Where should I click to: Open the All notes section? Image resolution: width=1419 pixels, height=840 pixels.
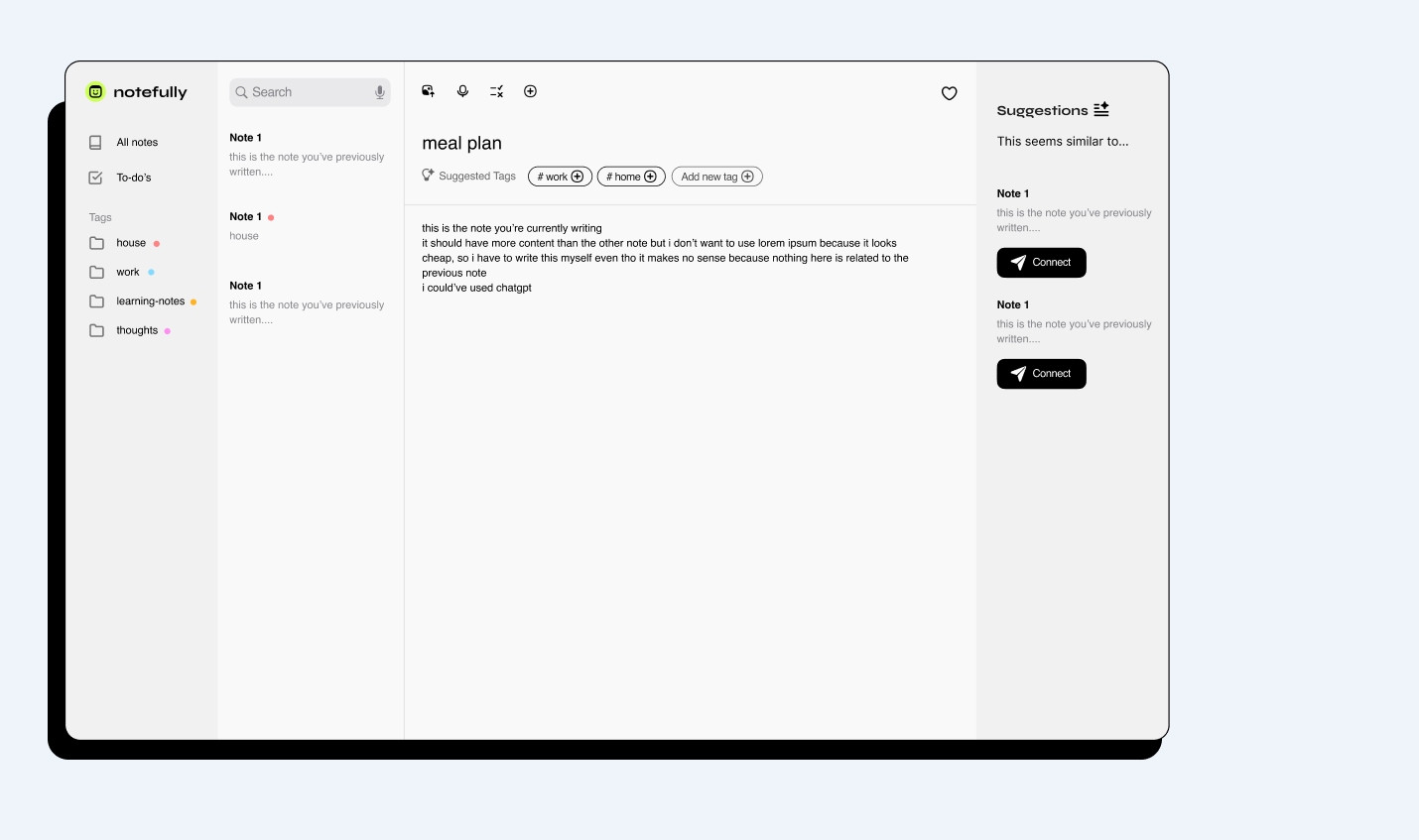click(x=137, y=143)
